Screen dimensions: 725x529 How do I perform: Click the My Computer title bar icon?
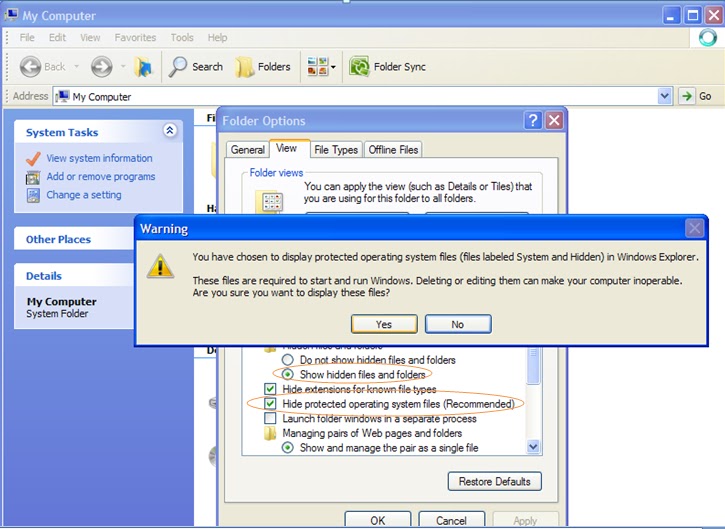pos(11,14)
